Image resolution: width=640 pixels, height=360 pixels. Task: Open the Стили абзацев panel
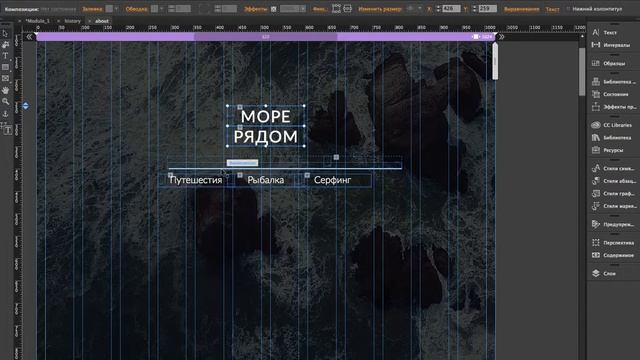point(613,181)
